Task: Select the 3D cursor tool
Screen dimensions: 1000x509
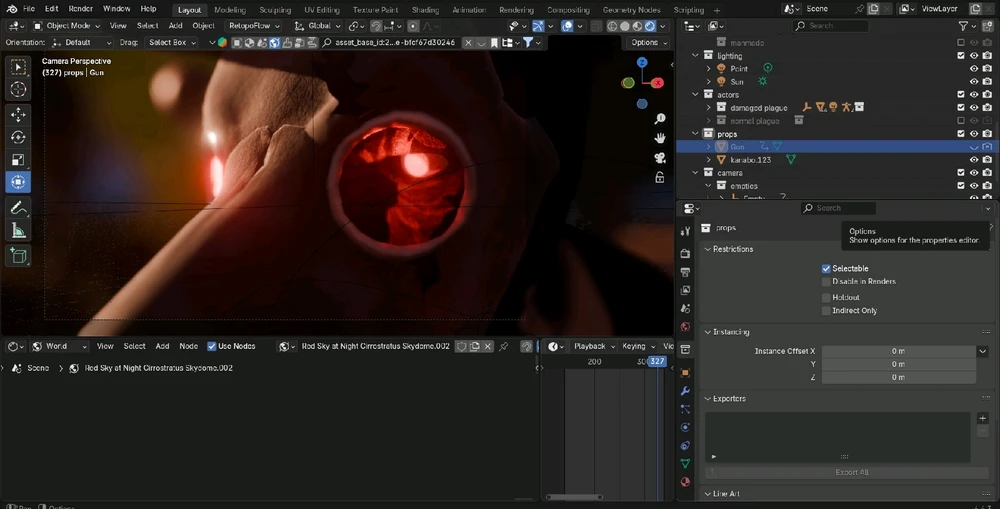Action: click(x=18, y=90)
